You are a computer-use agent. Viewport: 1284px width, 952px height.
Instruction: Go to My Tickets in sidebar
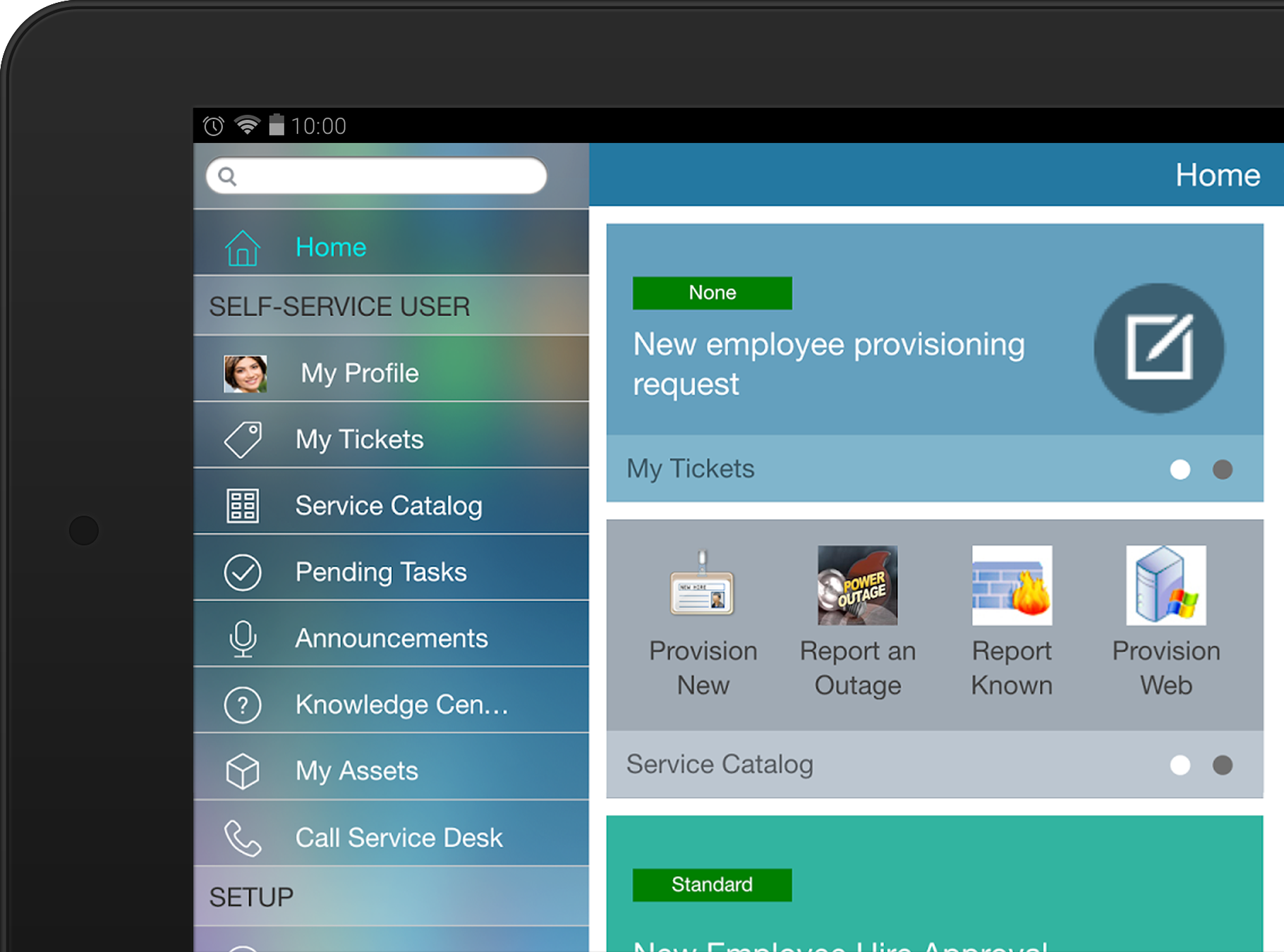[x=391, y=435]
